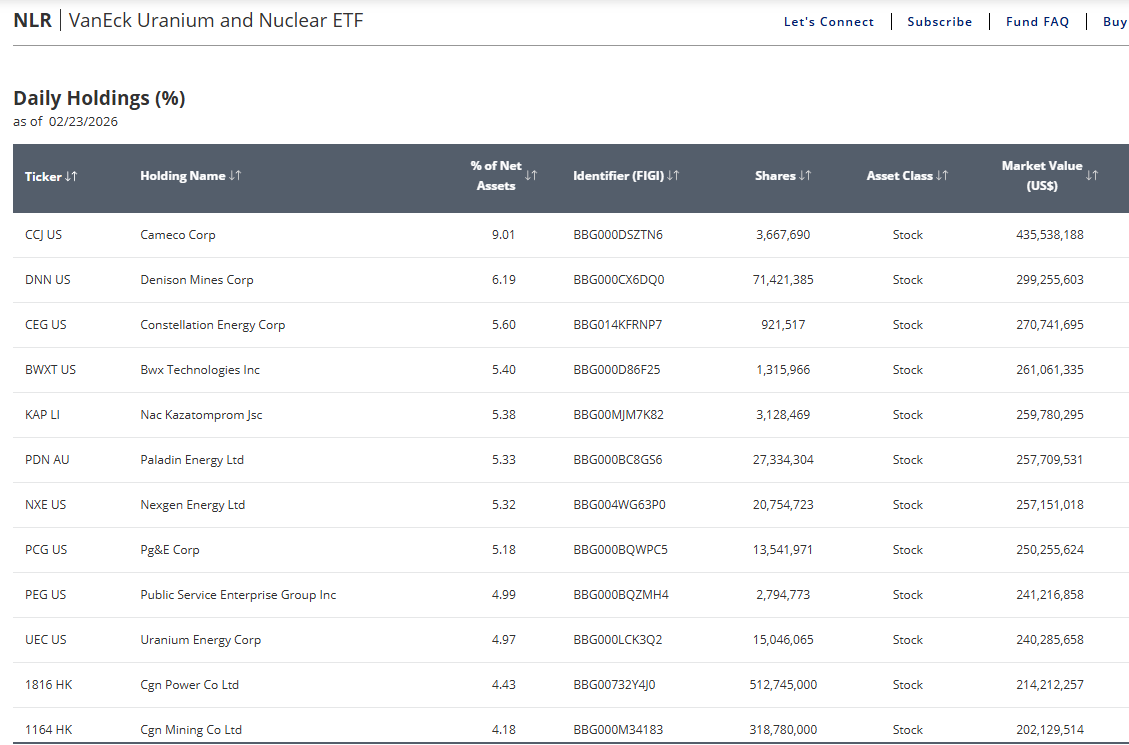Click the Daily Holdings (%) heading

click(99, 98)
